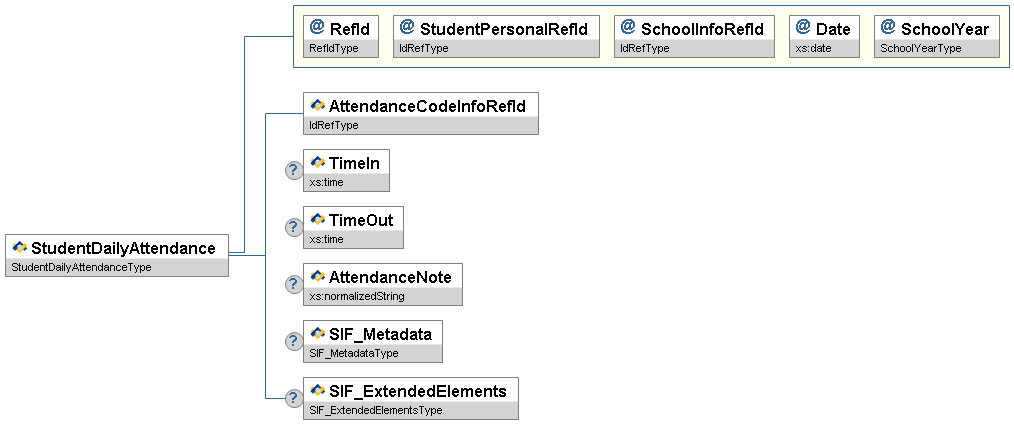Select the TimeIn element box
The width and height of the screenshot is (1014, 424).
click(x=354, y=162)
